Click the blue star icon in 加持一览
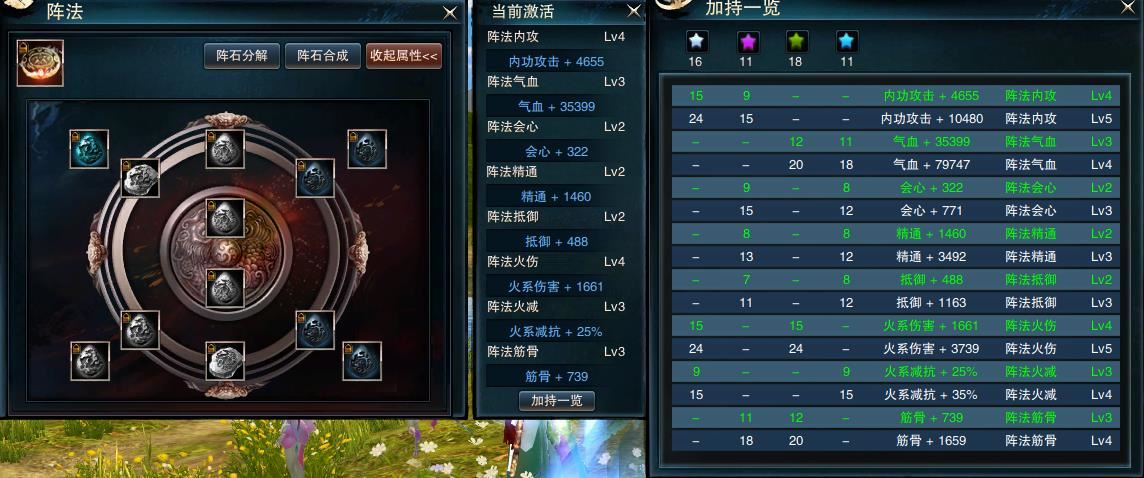Screen dimensions: 1144x478 [x=846, y=41]
